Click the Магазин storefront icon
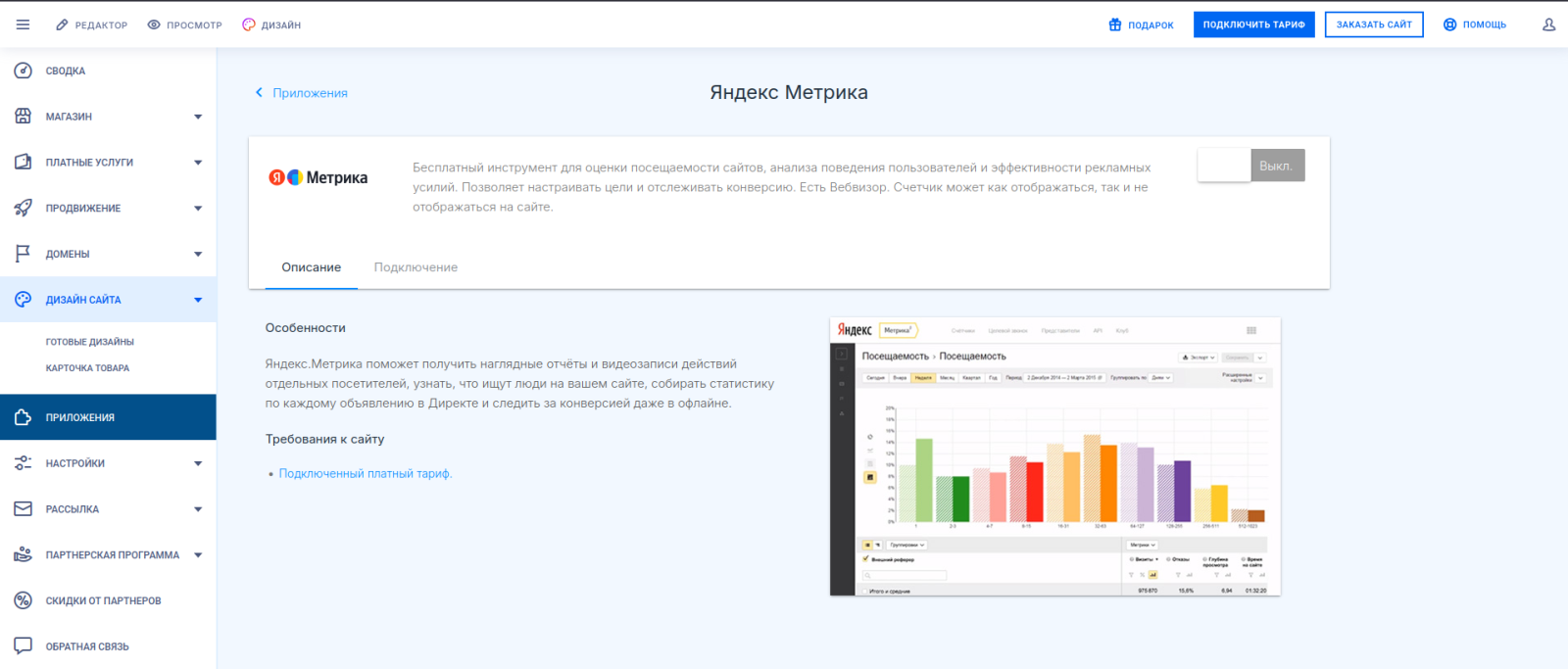1568x669 pixels. click(23, 117)
